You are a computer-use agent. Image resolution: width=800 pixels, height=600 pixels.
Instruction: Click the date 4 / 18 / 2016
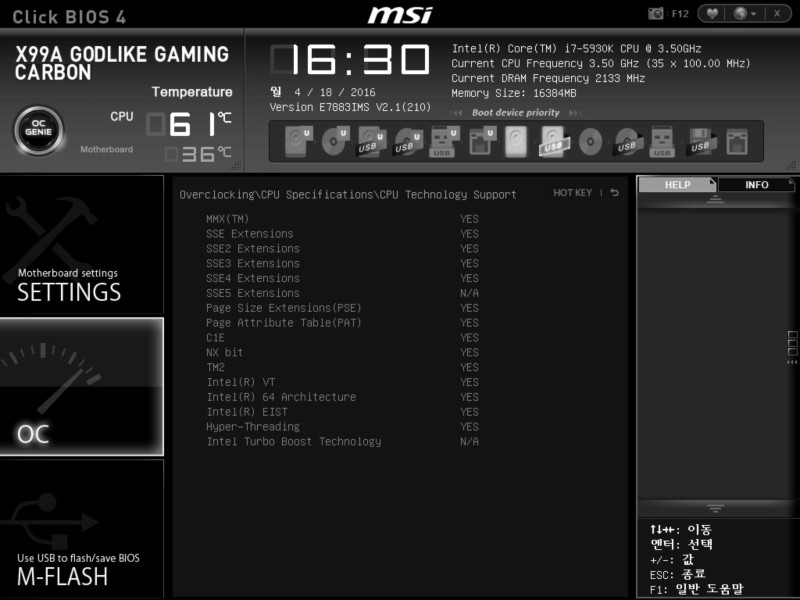[335, 92]
